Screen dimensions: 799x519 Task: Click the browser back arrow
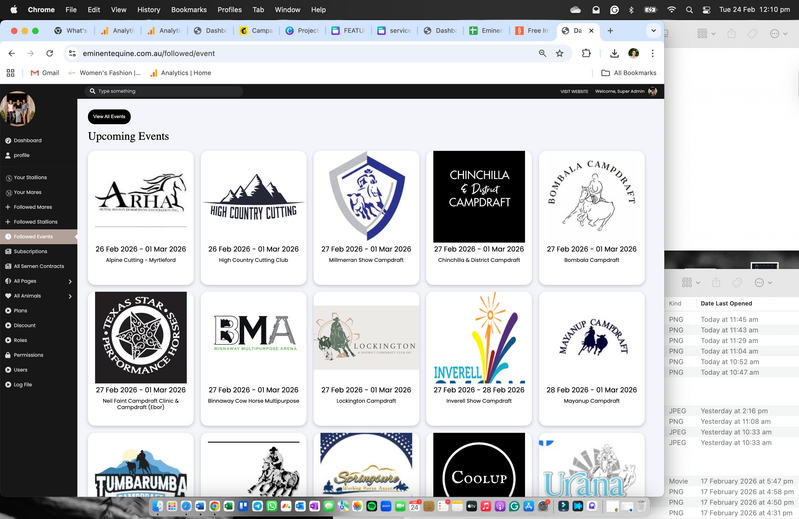coord(12,53)
